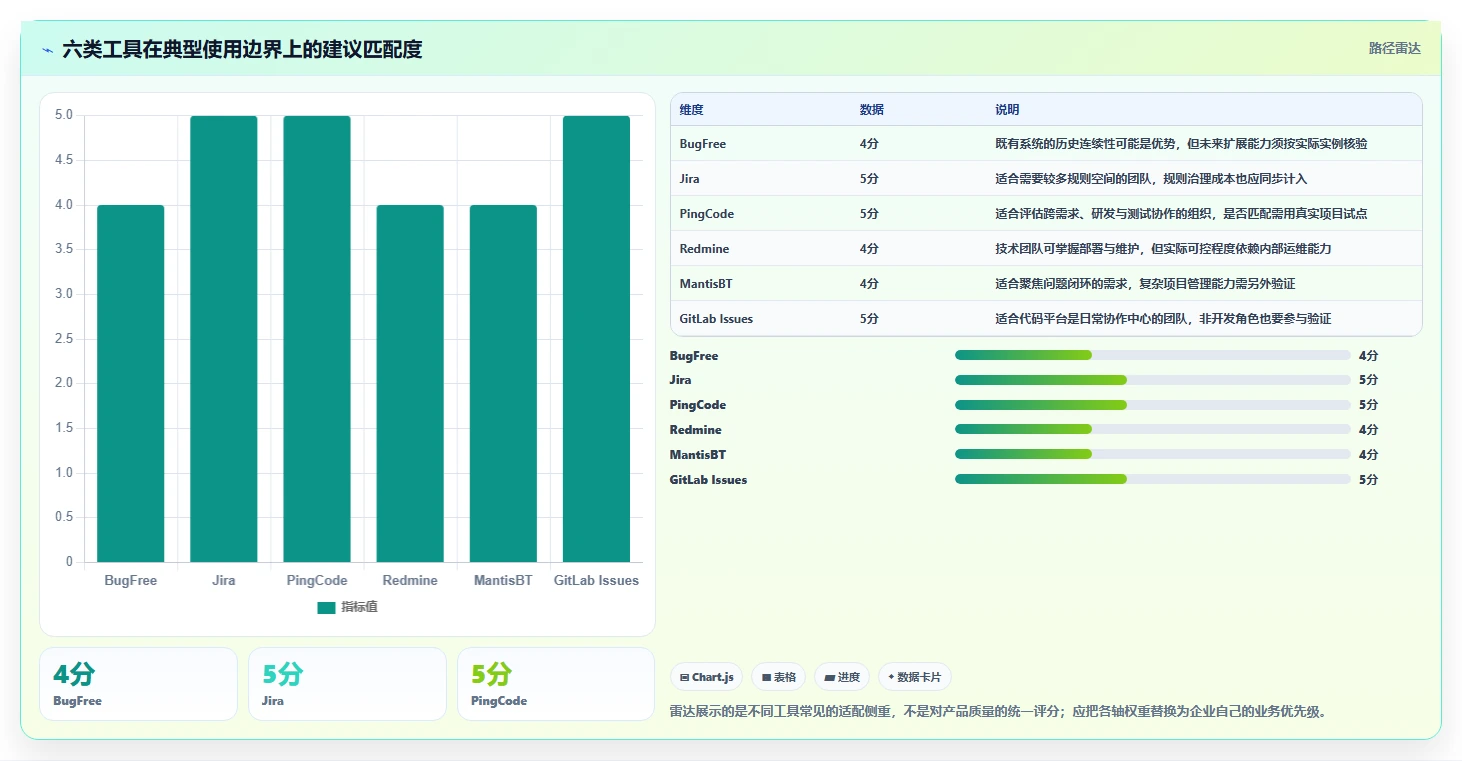Image resolution: width=1462 pixels, height=761 pixels.
Task: Open the 4分 BugFree data card
Action: (138, 684)
